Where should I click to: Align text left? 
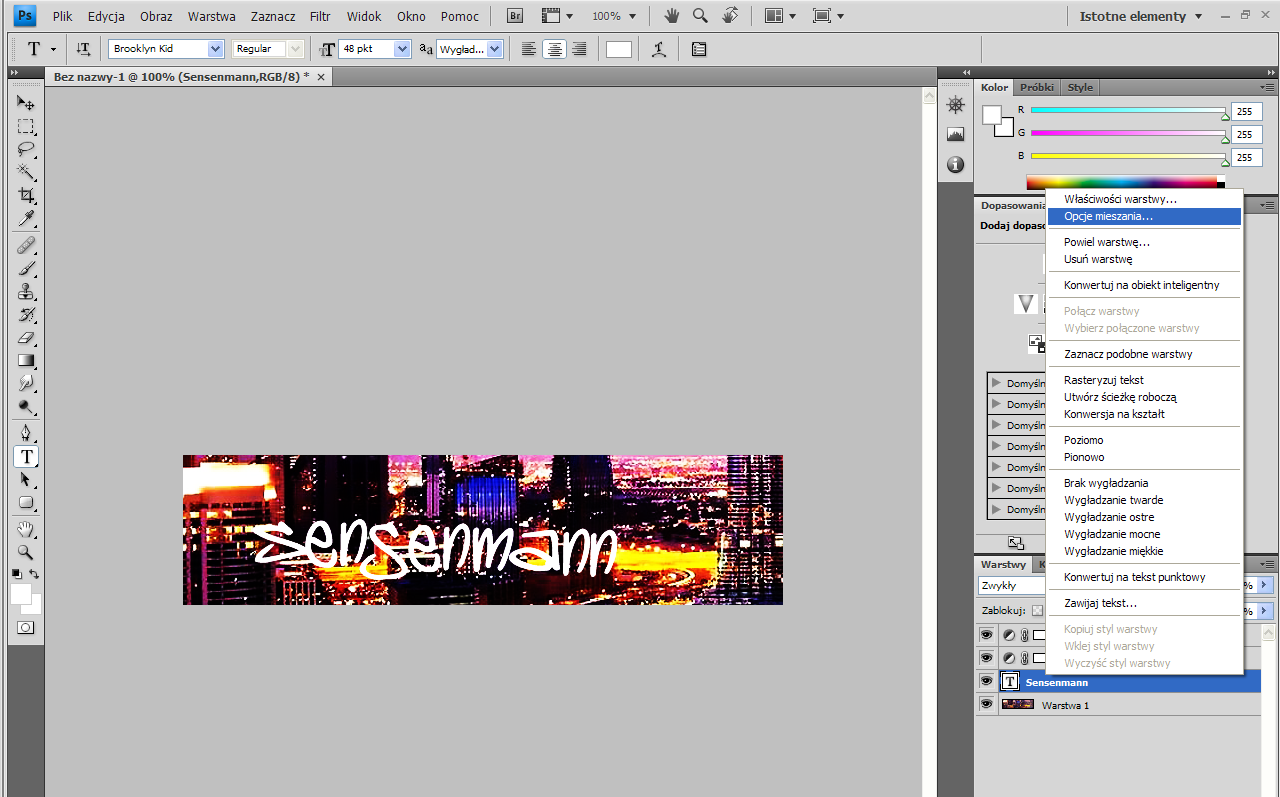(x=529, y=49)
